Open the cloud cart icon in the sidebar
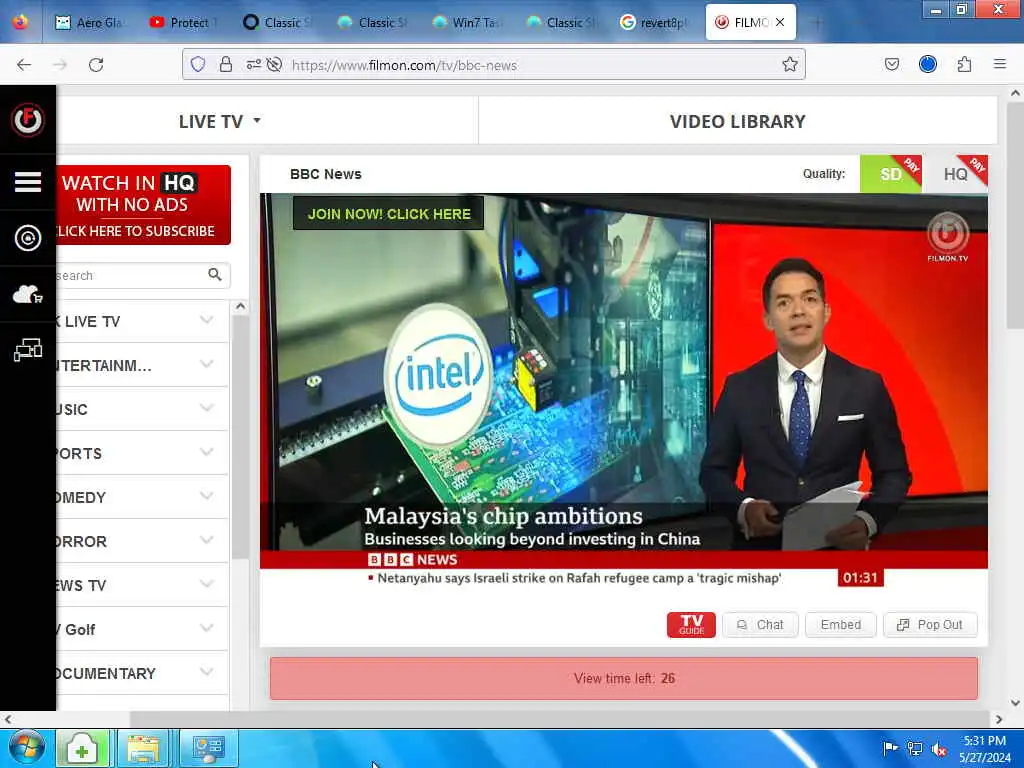The width and height of the screenshot is (1024, 768). (x=27, y=295)
